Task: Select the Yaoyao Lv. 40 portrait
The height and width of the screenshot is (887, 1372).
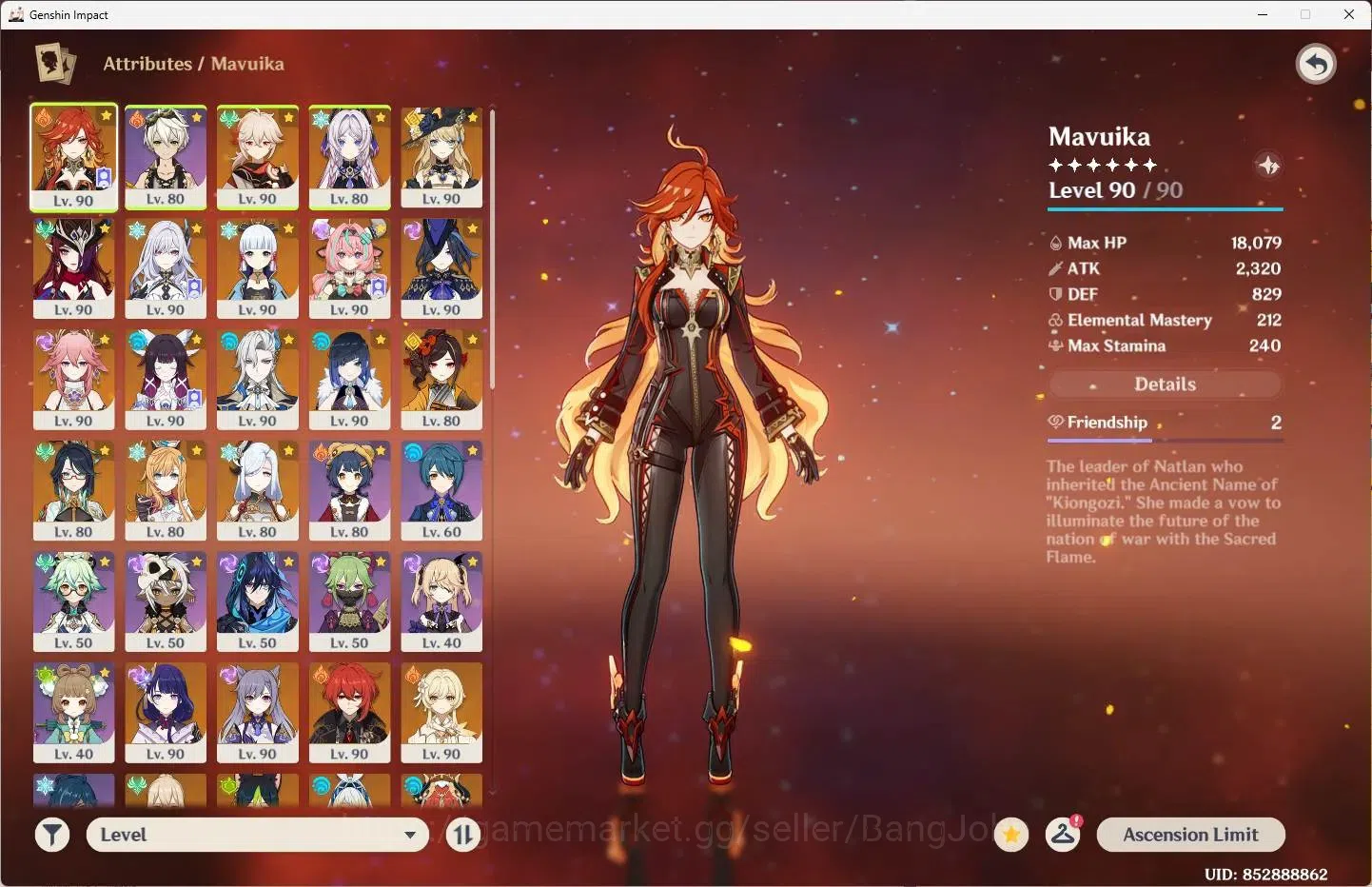Action: pos(74,714)
